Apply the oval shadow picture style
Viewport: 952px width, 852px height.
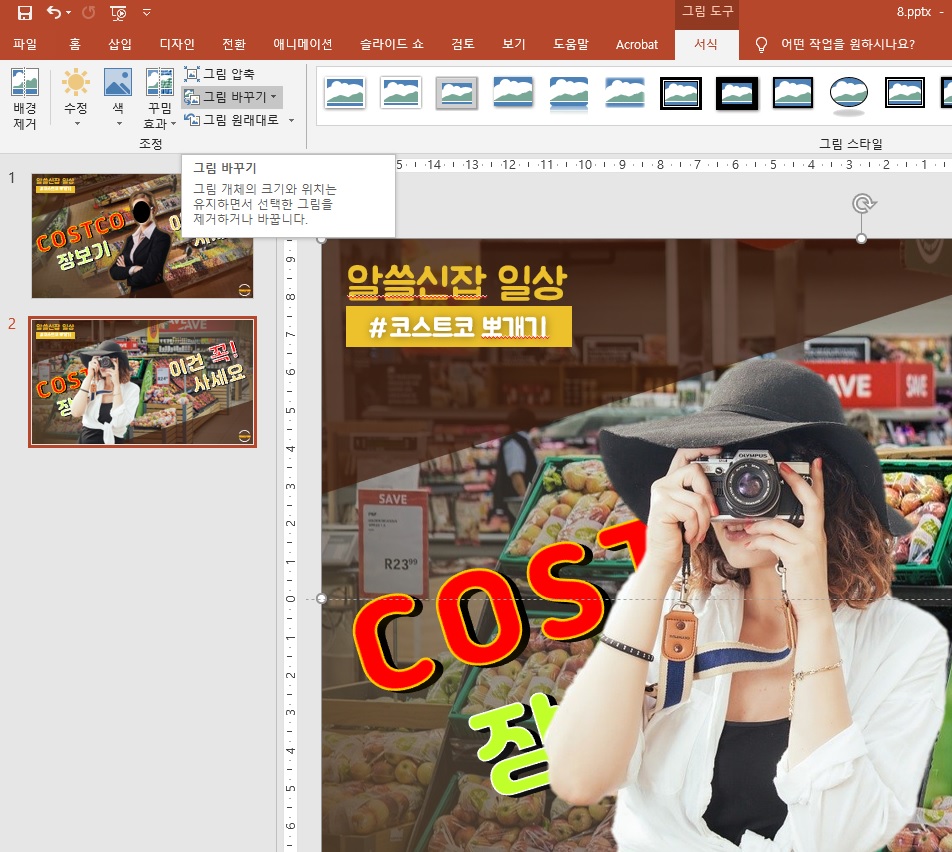849,94
